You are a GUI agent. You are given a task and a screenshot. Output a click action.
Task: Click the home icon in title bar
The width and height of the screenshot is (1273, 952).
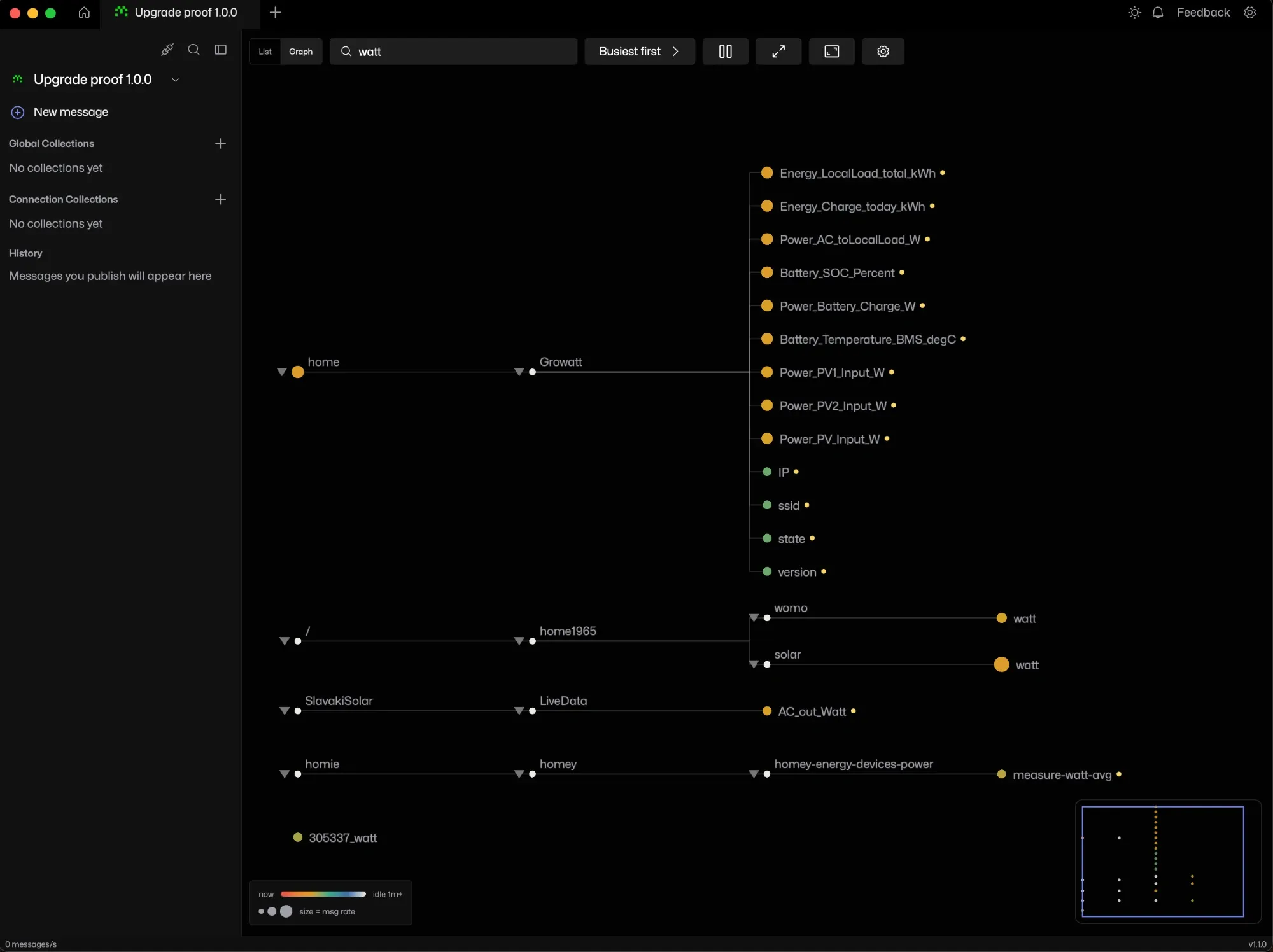[x=84, y=13]
